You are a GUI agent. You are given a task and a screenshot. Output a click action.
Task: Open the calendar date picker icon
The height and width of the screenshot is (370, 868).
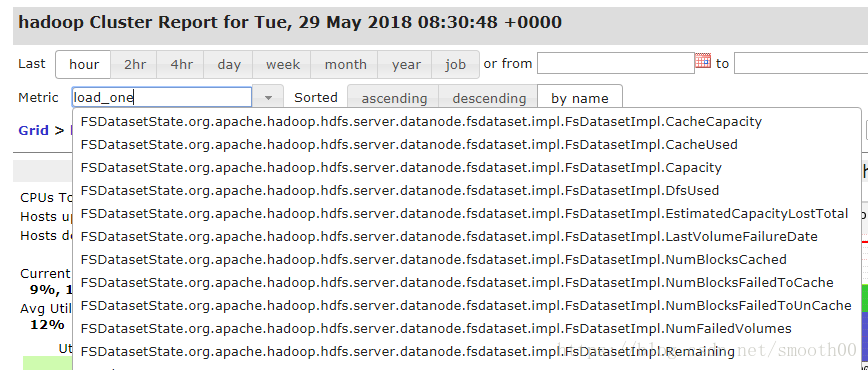pyautogui.click(x=703, y=61)
